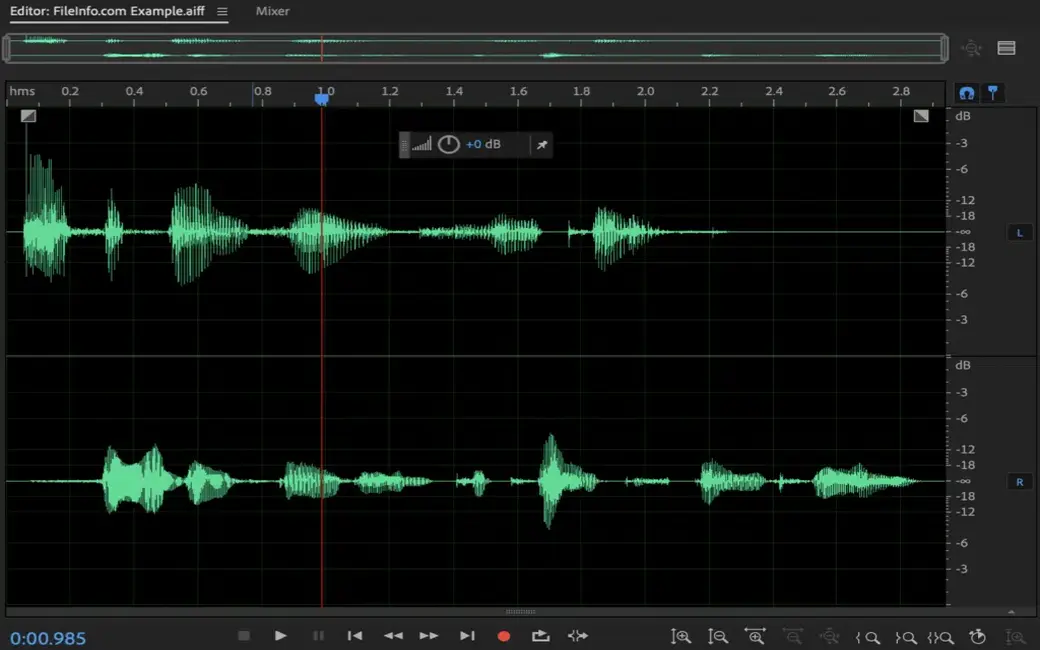Screen dimensions: 1040x650
Task: Zoom in at In Point
Action: (868, 637)
